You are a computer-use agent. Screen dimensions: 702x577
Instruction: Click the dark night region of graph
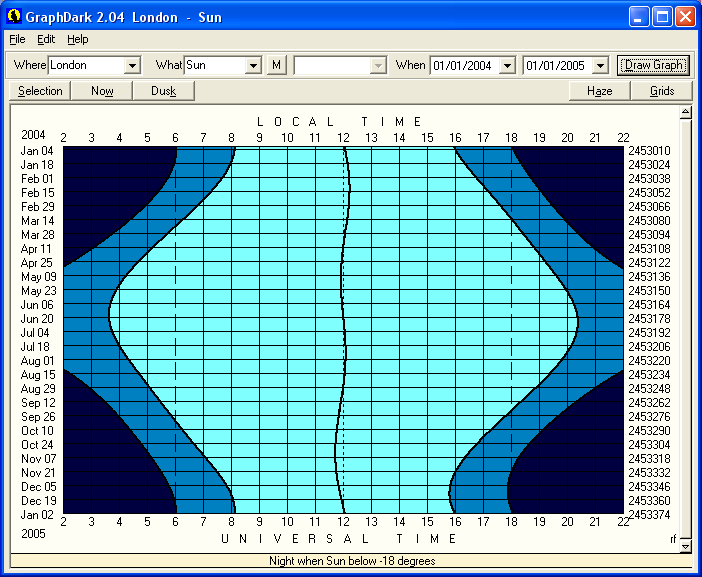tap(100, 180)
